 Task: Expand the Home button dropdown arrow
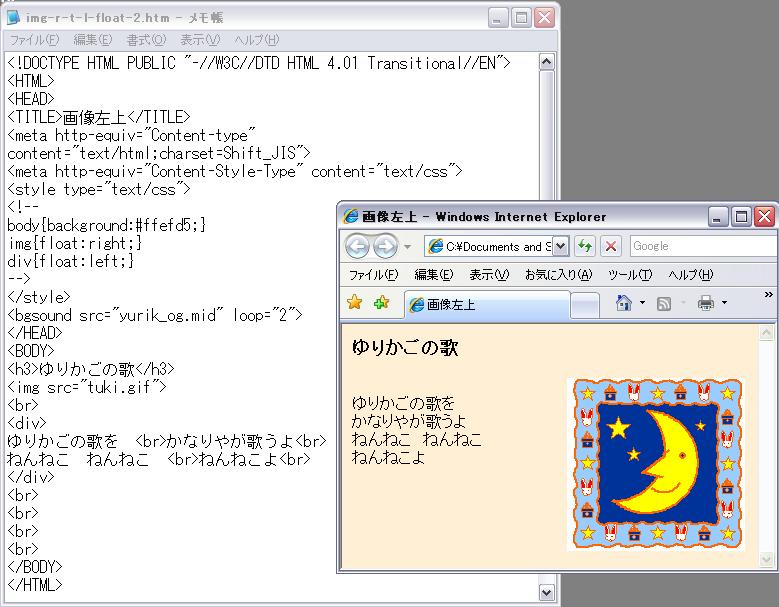point(642,303)
